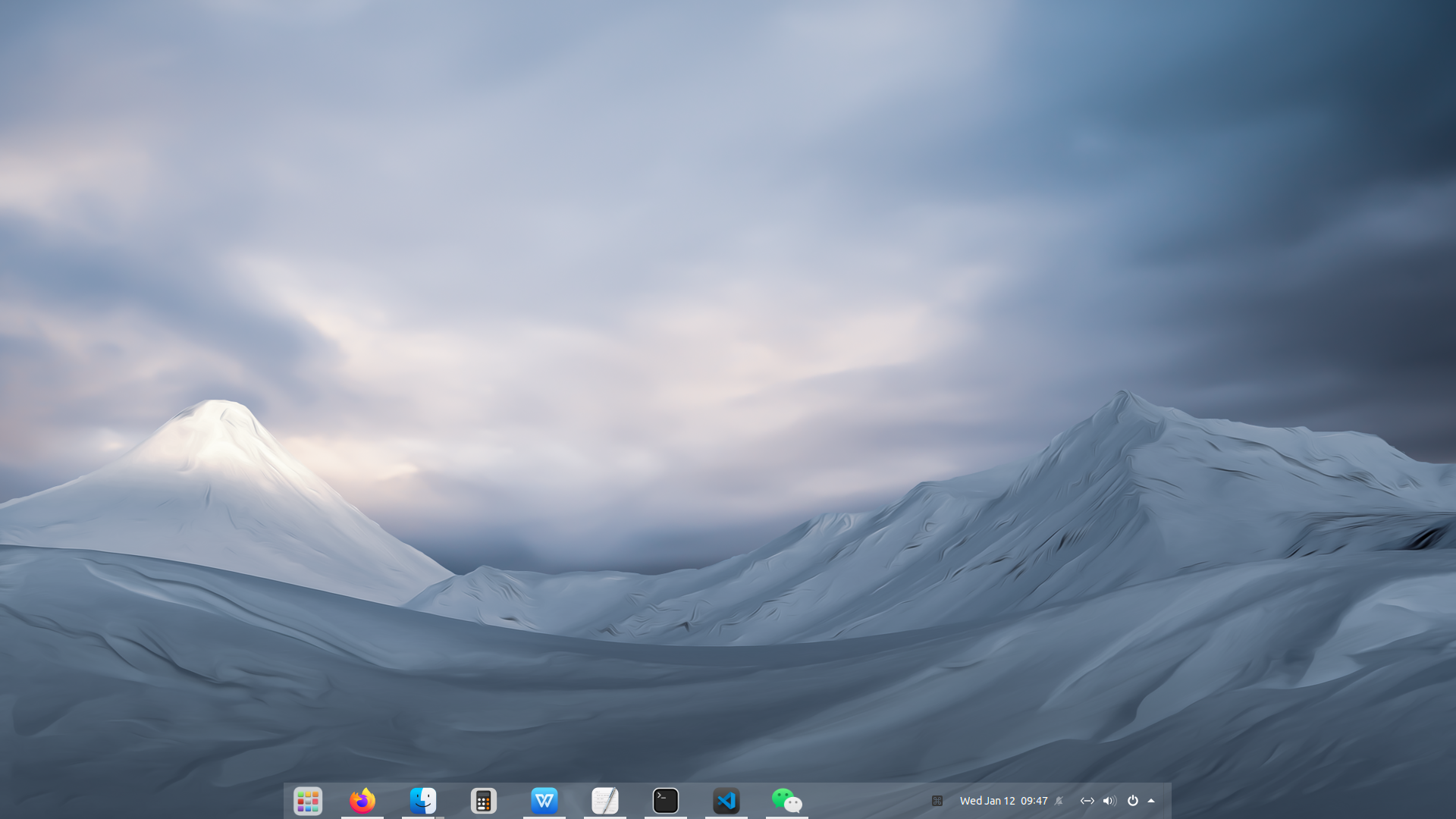Open the text editor notepad icon
This screenshot has width=1456, height=819.
point(605,801)
